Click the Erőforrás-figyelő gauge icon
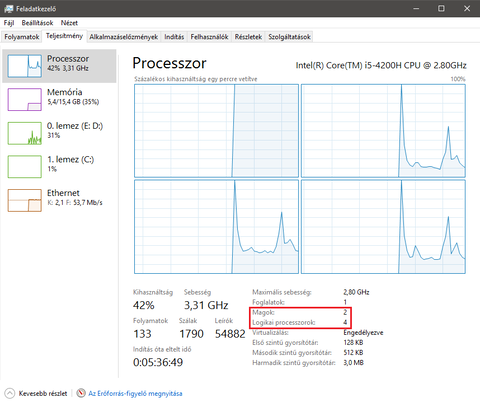The width and height of the screenshot is (480, 407). pos(81,393)
